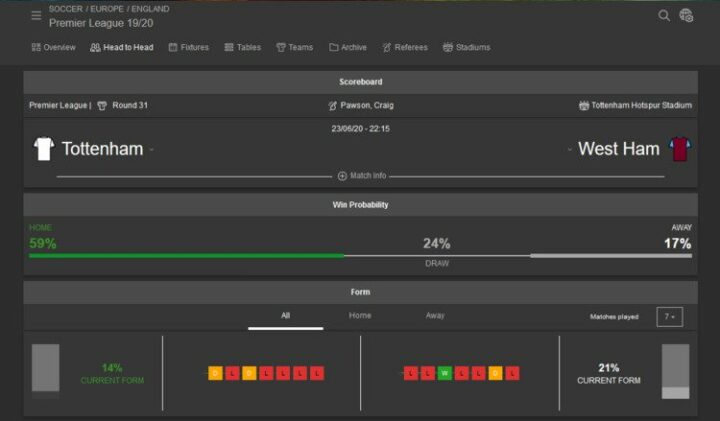The image size is (720, 421).
Task: Open the globe settings icon
Action: click(x=686, y=16)
